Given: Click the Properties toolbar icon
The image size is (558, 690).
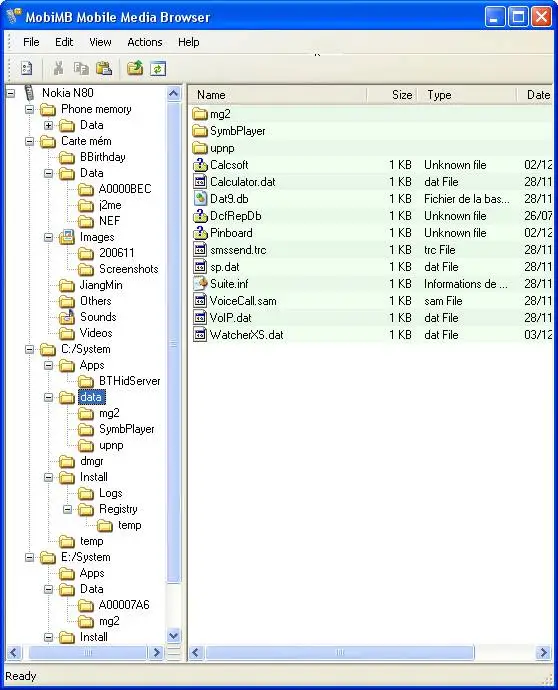Looking at the screenshot, I should click(x=26, y=68).
